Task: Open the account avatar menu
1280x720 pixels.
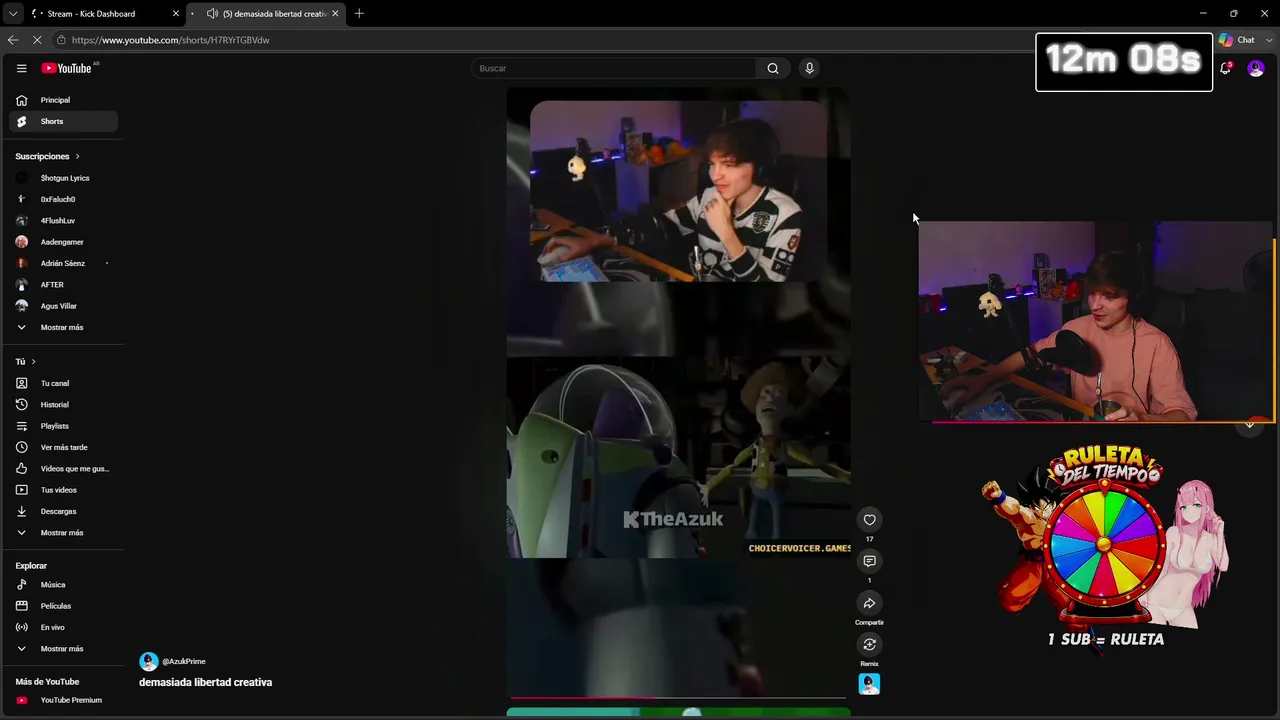Action: pos(1256,68)
